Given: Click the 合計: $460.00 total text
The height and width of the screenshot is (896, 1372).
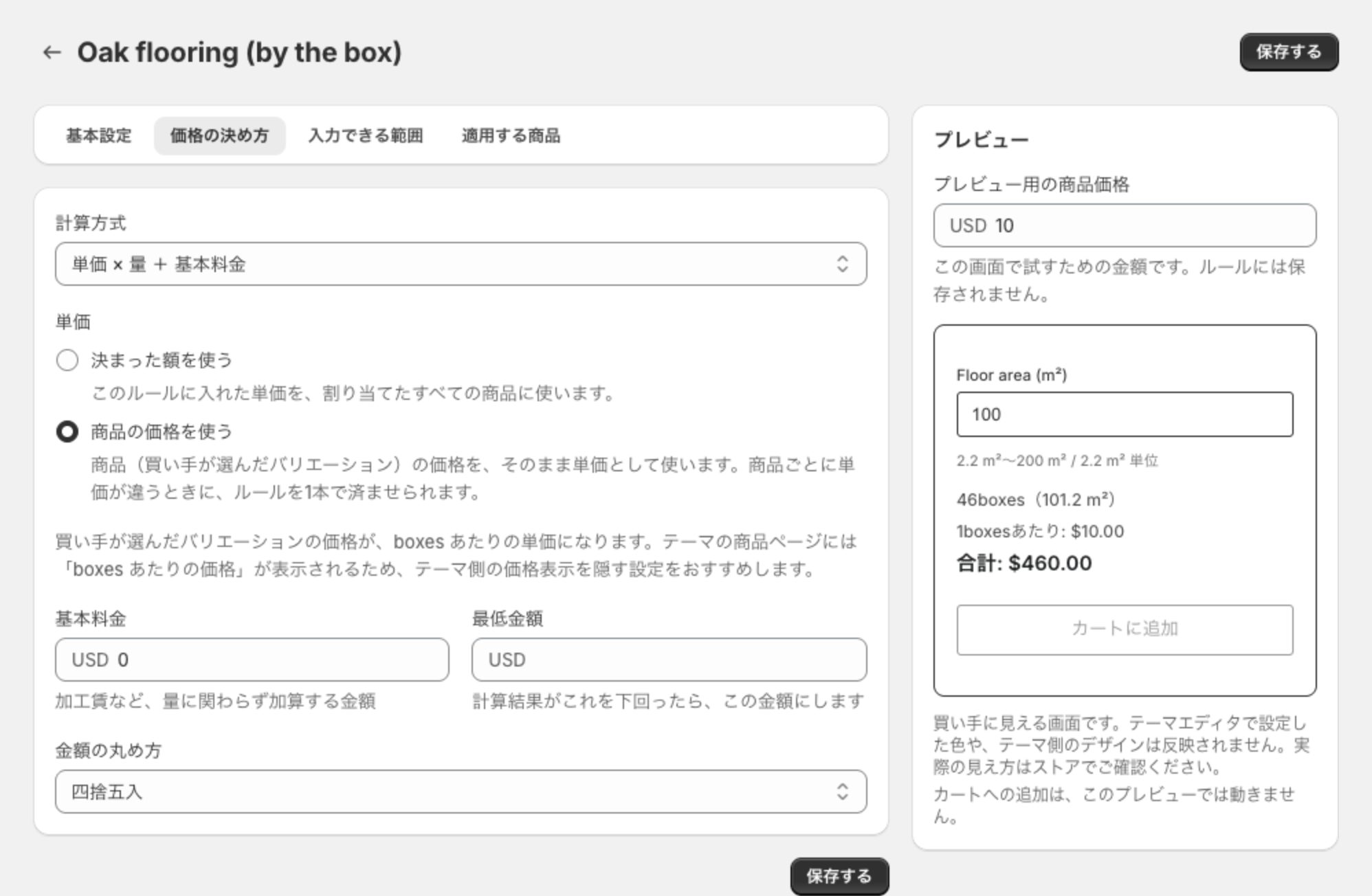Looking at the screenshot, I should click(1024, 563).
